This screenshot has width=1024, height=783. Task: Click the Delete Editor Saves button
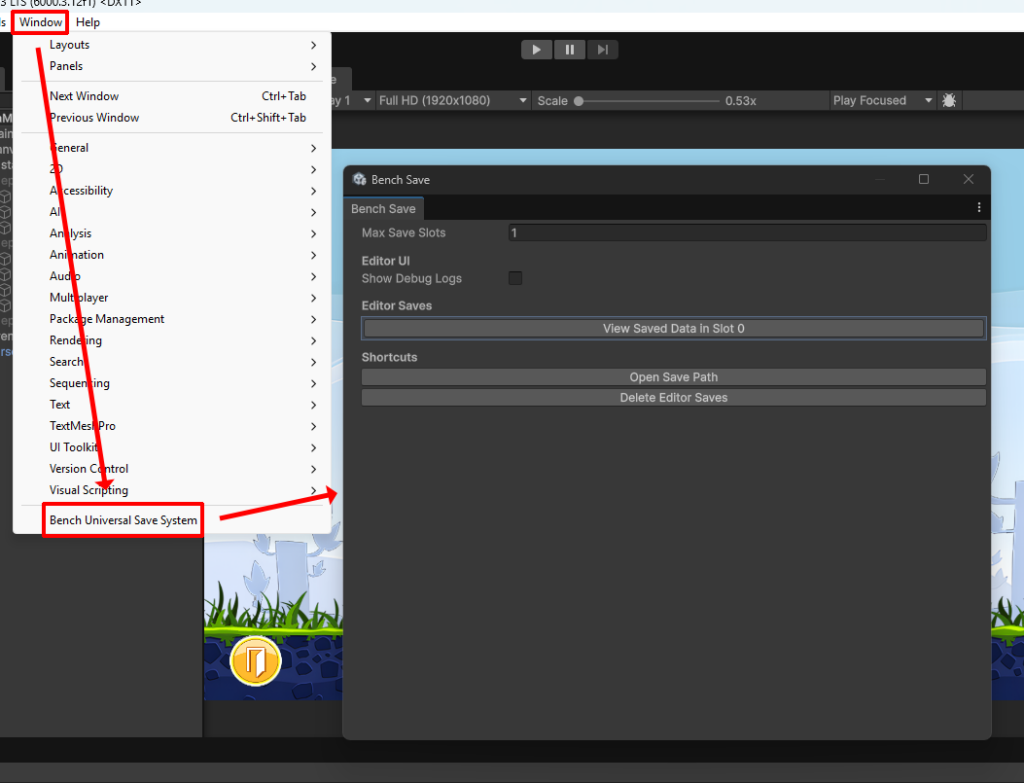coord(673,398)
